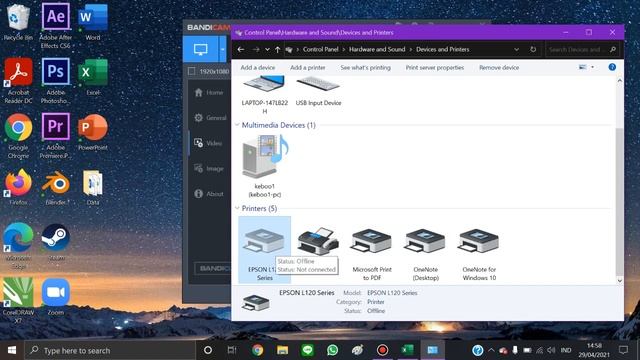Viewport: 640px width, 360px height.
Task: Open the volume control in system tray
Action: (x=551, y=350)
